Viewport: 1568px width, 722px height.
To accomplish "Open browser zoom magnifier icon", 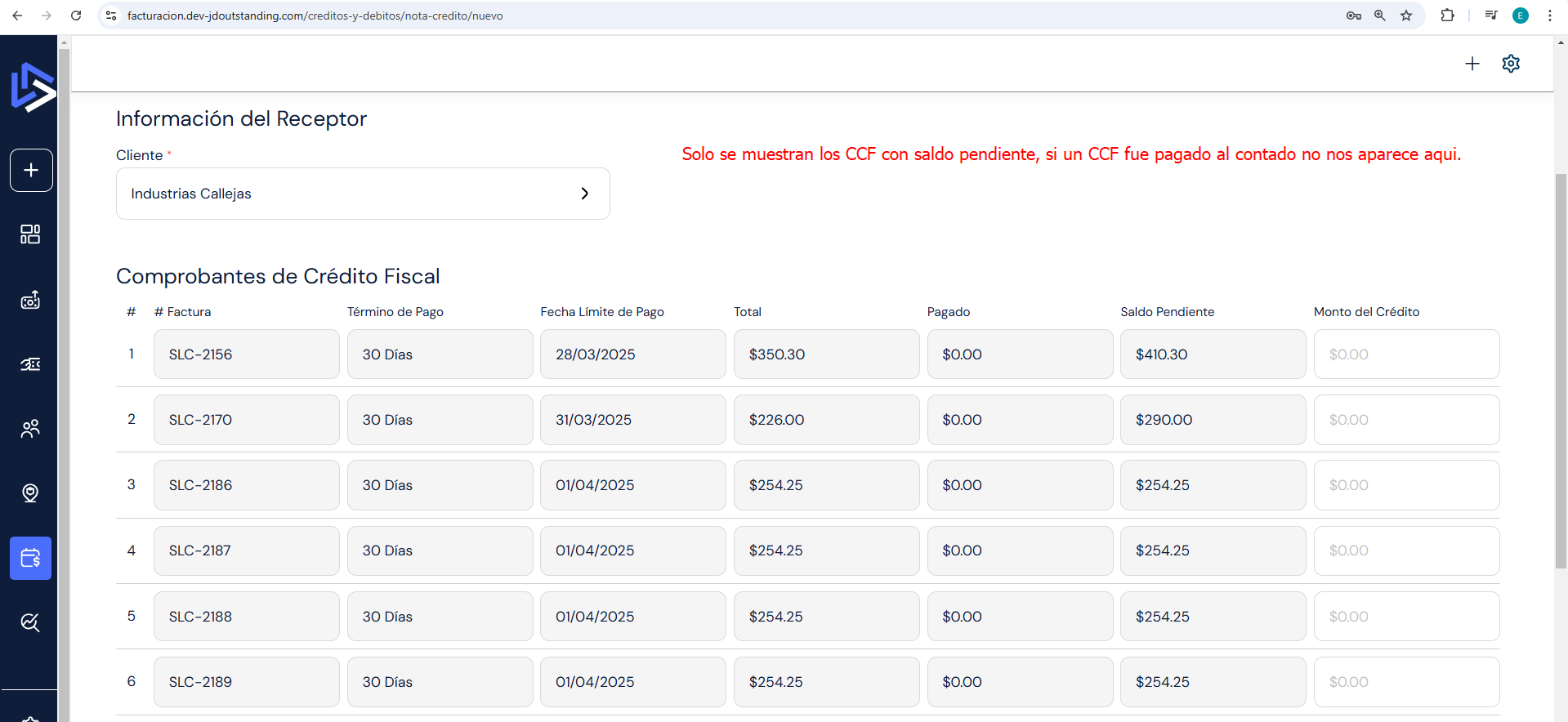I will point(1380,16).
